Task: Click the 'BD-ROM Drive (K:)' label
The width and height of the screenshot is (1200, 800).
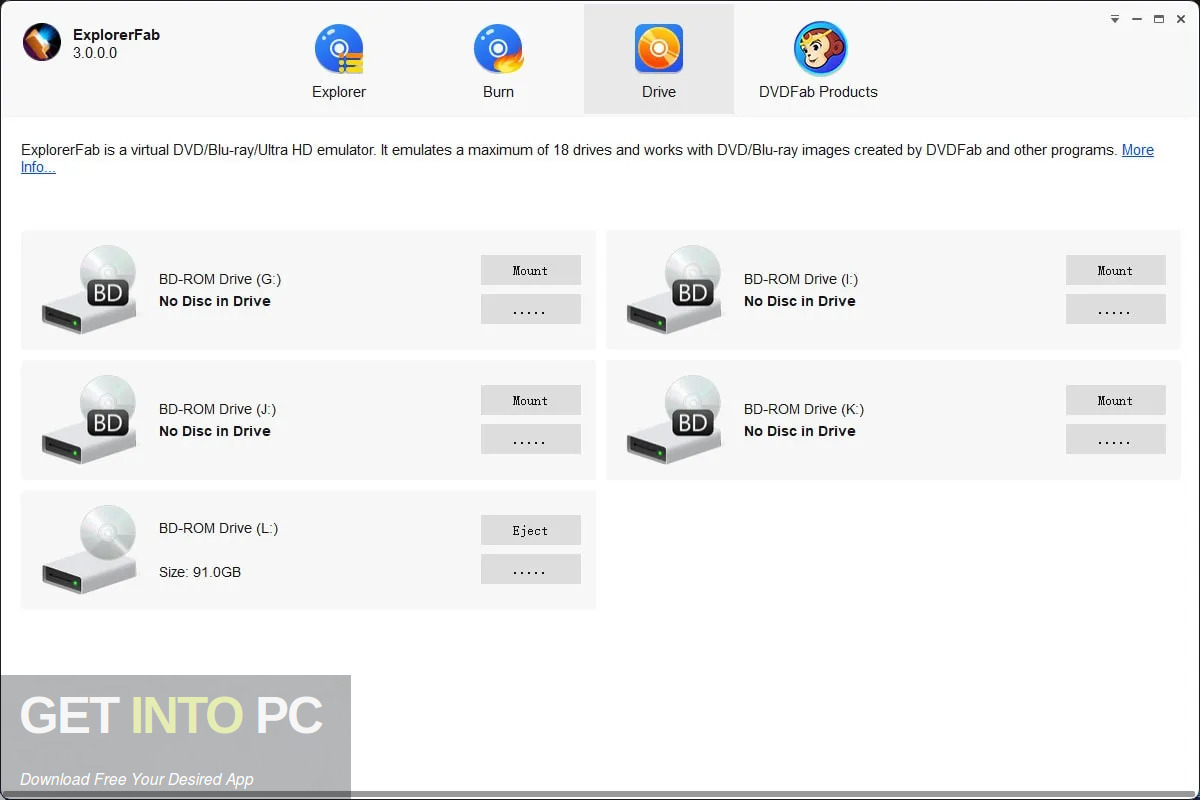Action: 804,409
